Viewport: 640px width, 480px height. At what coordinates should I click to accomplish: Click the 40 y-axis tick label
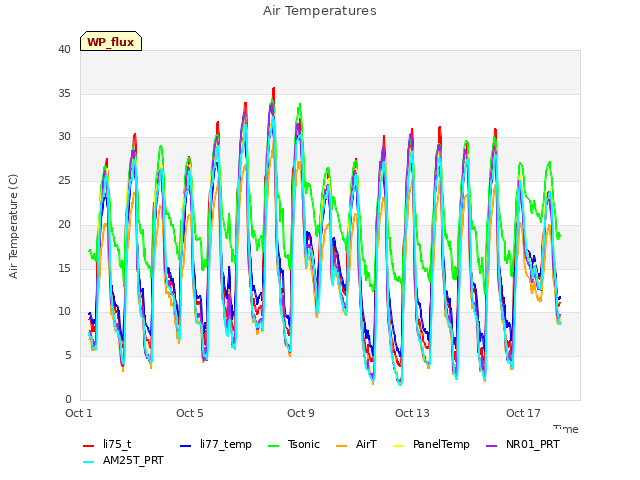coord(64,49)
